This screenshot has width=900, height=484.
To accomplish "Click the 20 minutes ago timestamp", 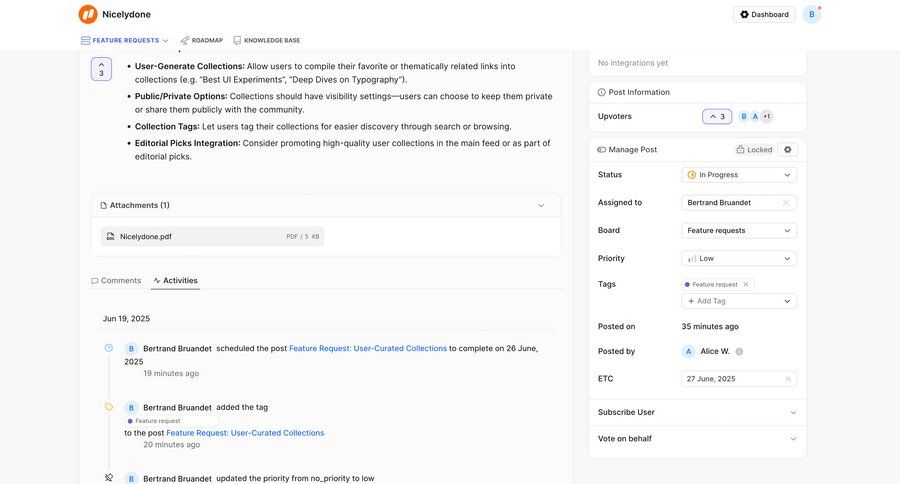I will [x=172, y=445].
